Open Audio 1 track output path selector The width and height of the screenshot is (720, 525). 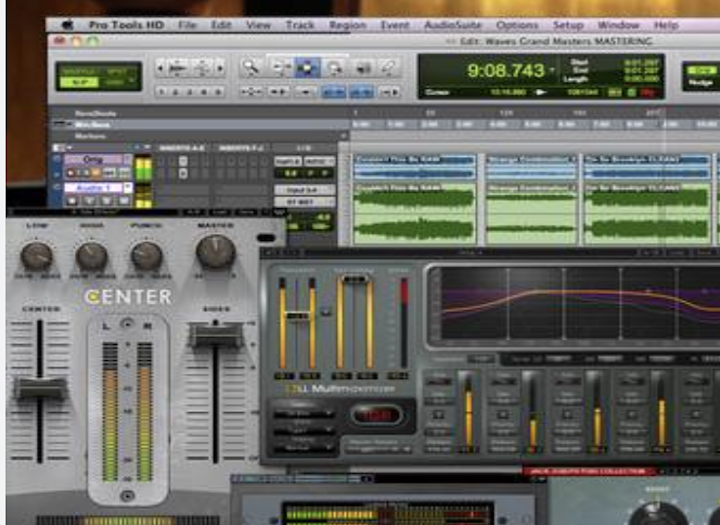point(304,202)
